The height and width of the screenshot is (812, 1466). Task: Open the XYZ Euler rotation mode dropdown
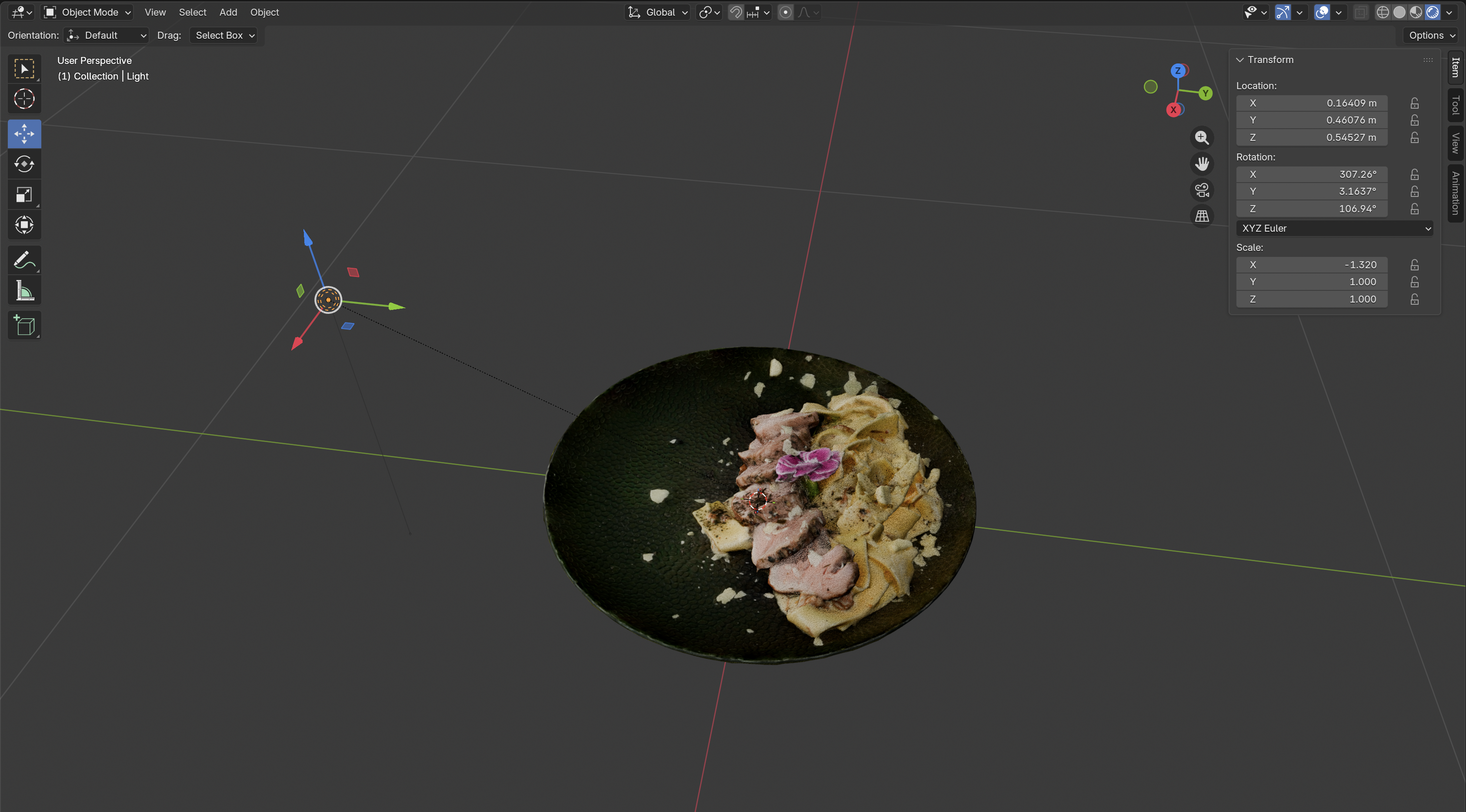(1334, 228)
